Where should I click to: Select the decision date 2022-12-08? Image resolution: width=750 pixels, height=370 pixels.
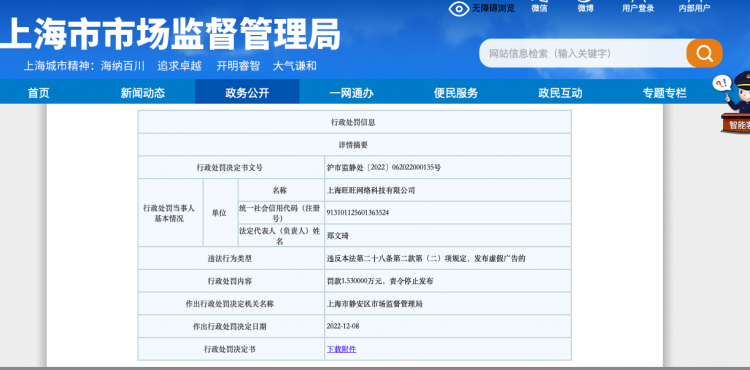[343, 326]
